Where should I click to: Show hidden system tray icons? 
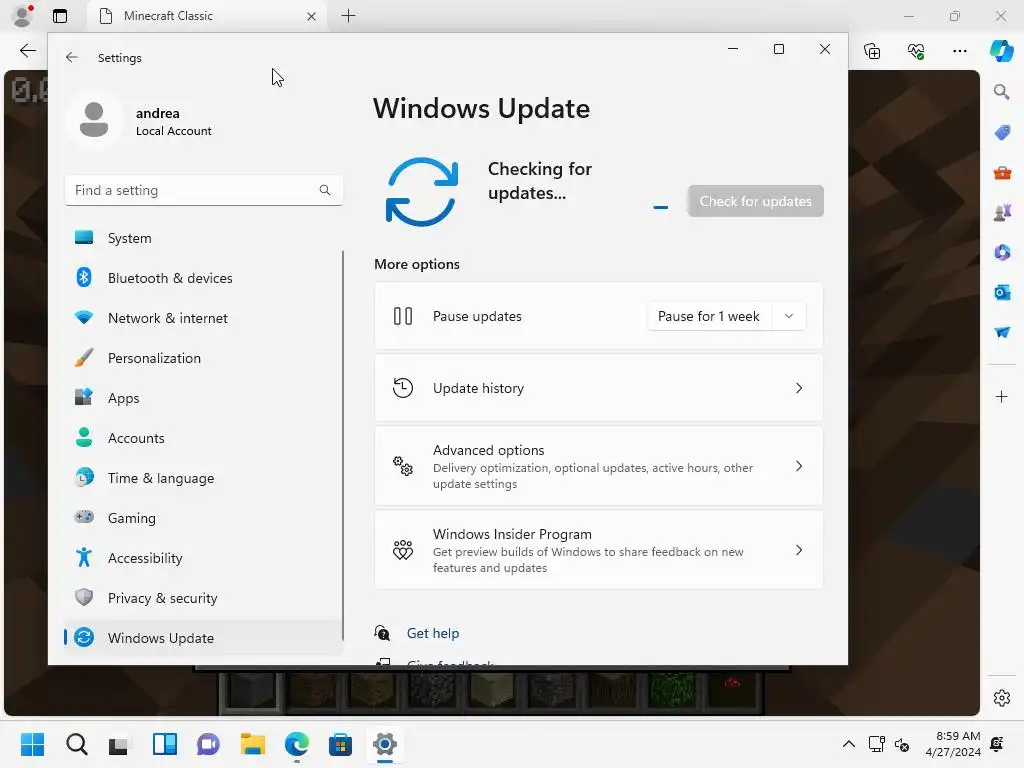pyautogui.click(x=848, y=744)
